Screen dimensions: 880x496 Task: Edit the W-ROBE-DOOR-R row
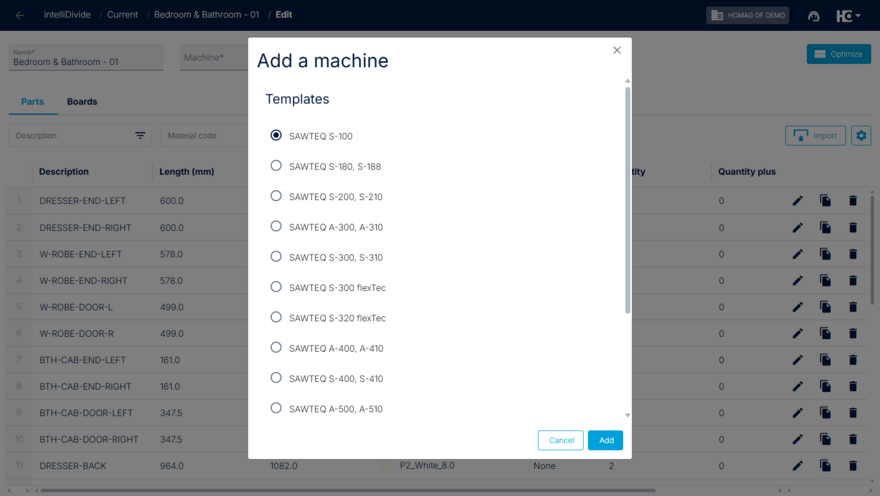click(798, 333)
